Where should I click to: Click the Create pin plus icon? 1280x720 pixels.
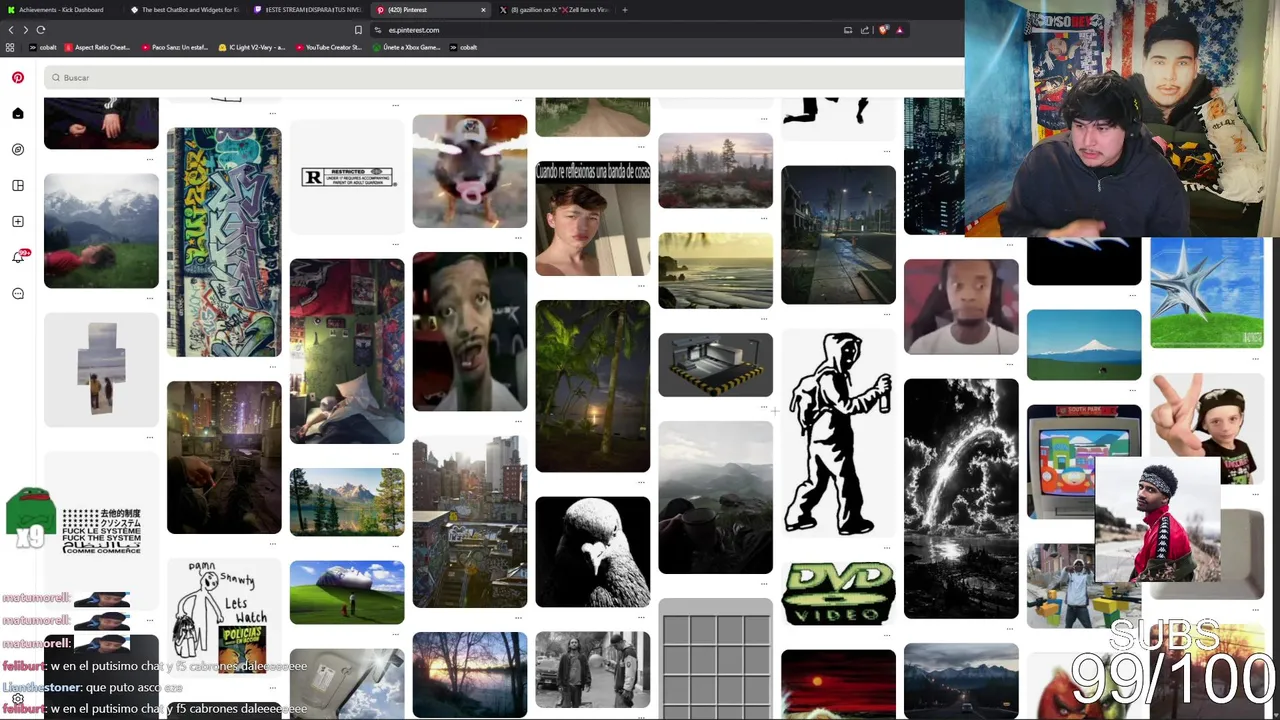tap(18, 221)
